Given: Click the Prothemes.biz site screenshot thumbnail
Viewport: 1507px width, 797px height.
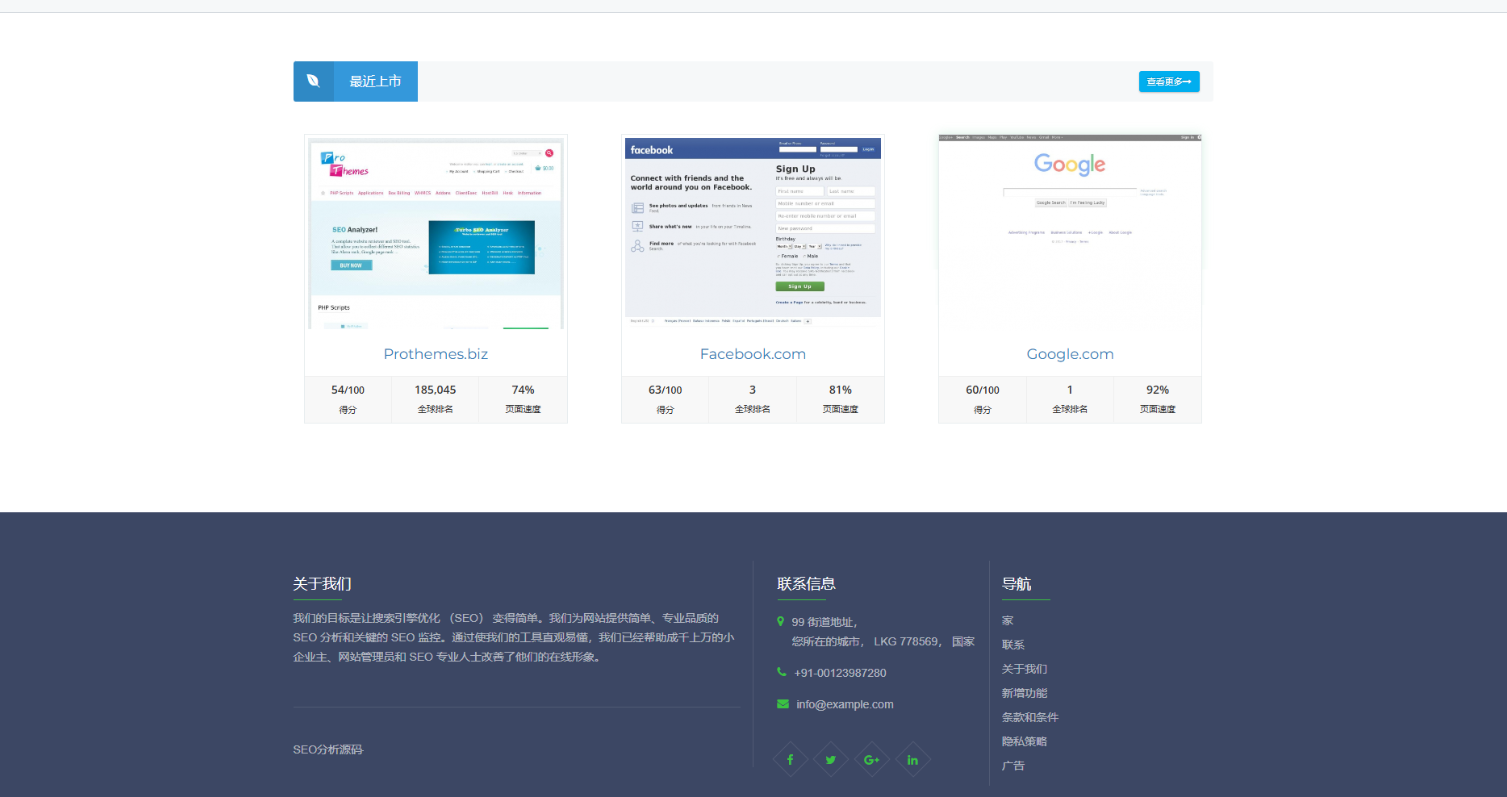Looking at the screenshot, I should pyautogui.click(x=436, y=233).
